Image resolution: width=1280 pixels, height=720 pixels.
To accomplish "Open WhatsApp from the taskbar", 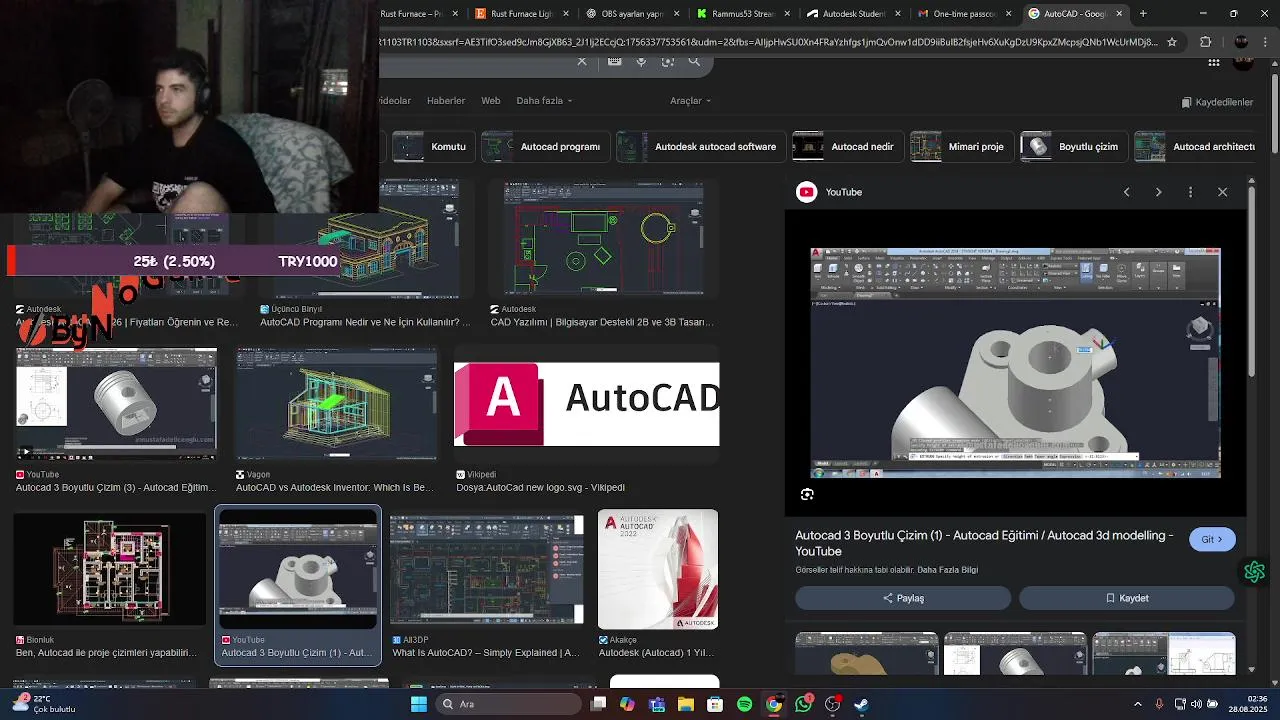I will pyautogui.click(x=804, y=704).
